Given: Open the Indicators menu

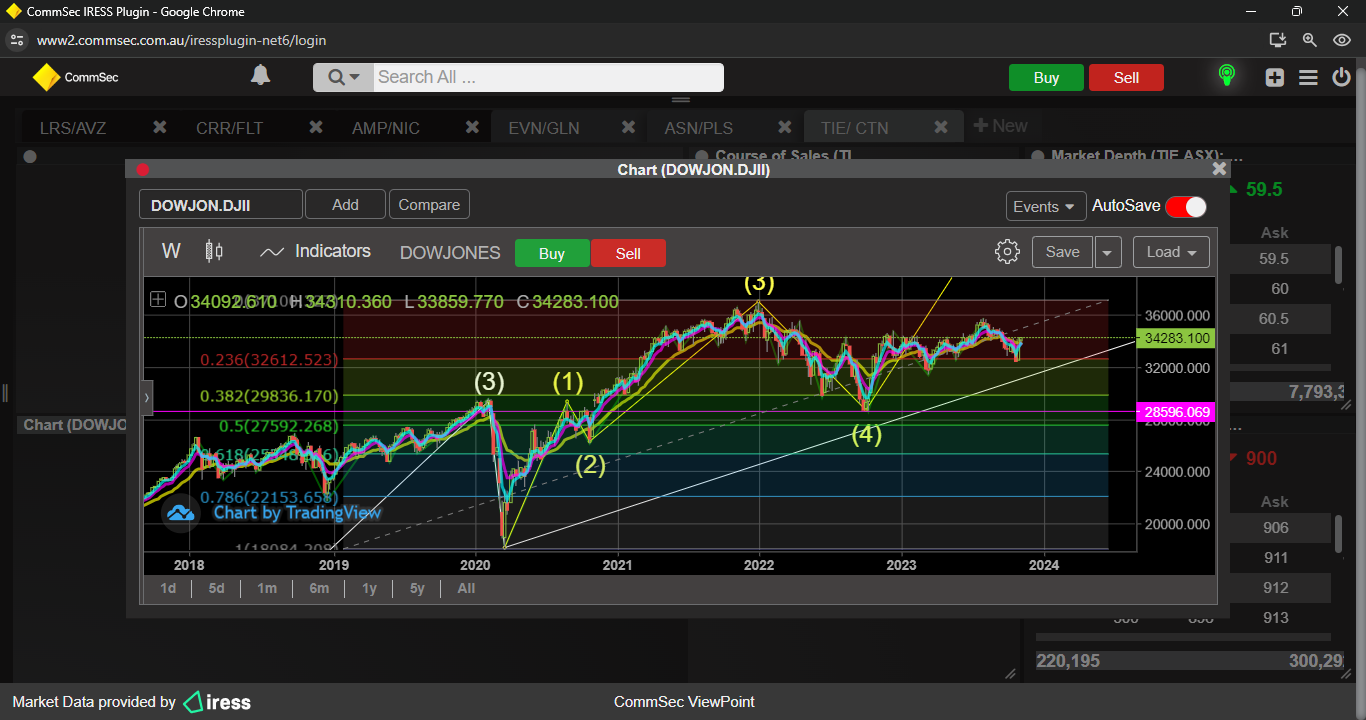Looking at the screenshot, I should (315, 252).
